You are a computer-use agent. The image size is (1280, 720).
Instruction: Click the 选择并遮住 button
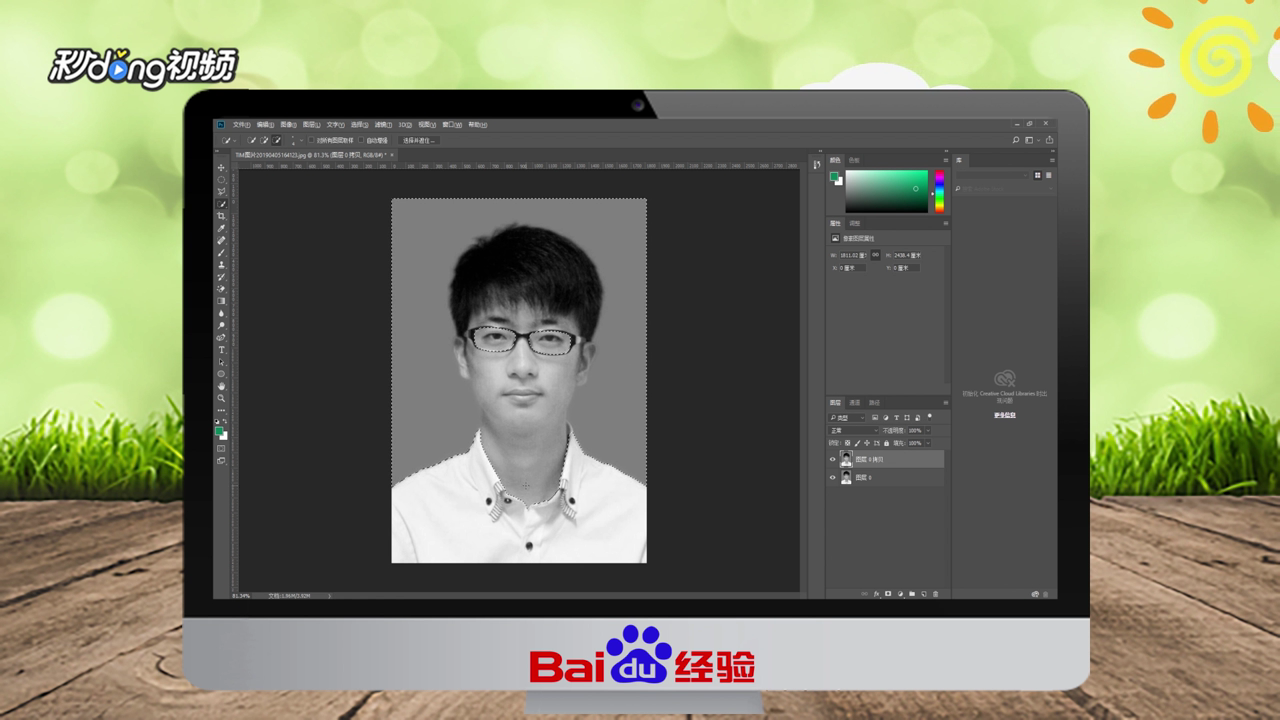418,139
